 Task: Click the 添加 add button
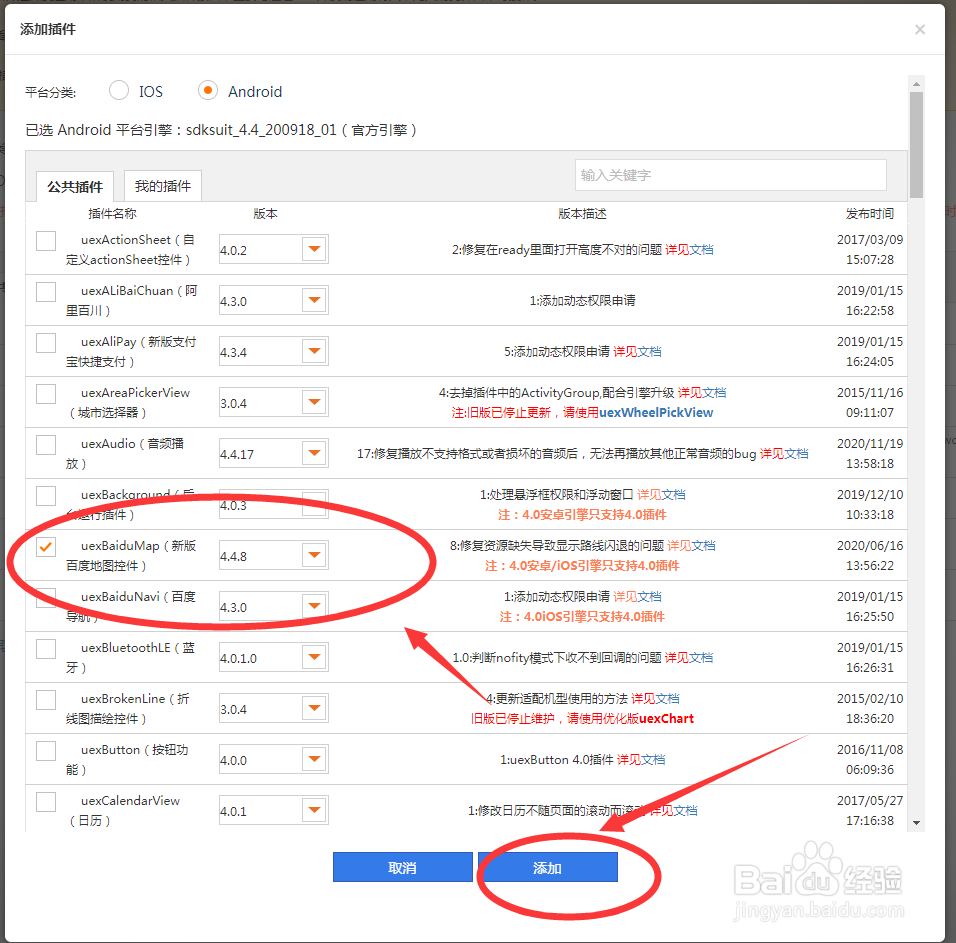click(x=548, y=867)
